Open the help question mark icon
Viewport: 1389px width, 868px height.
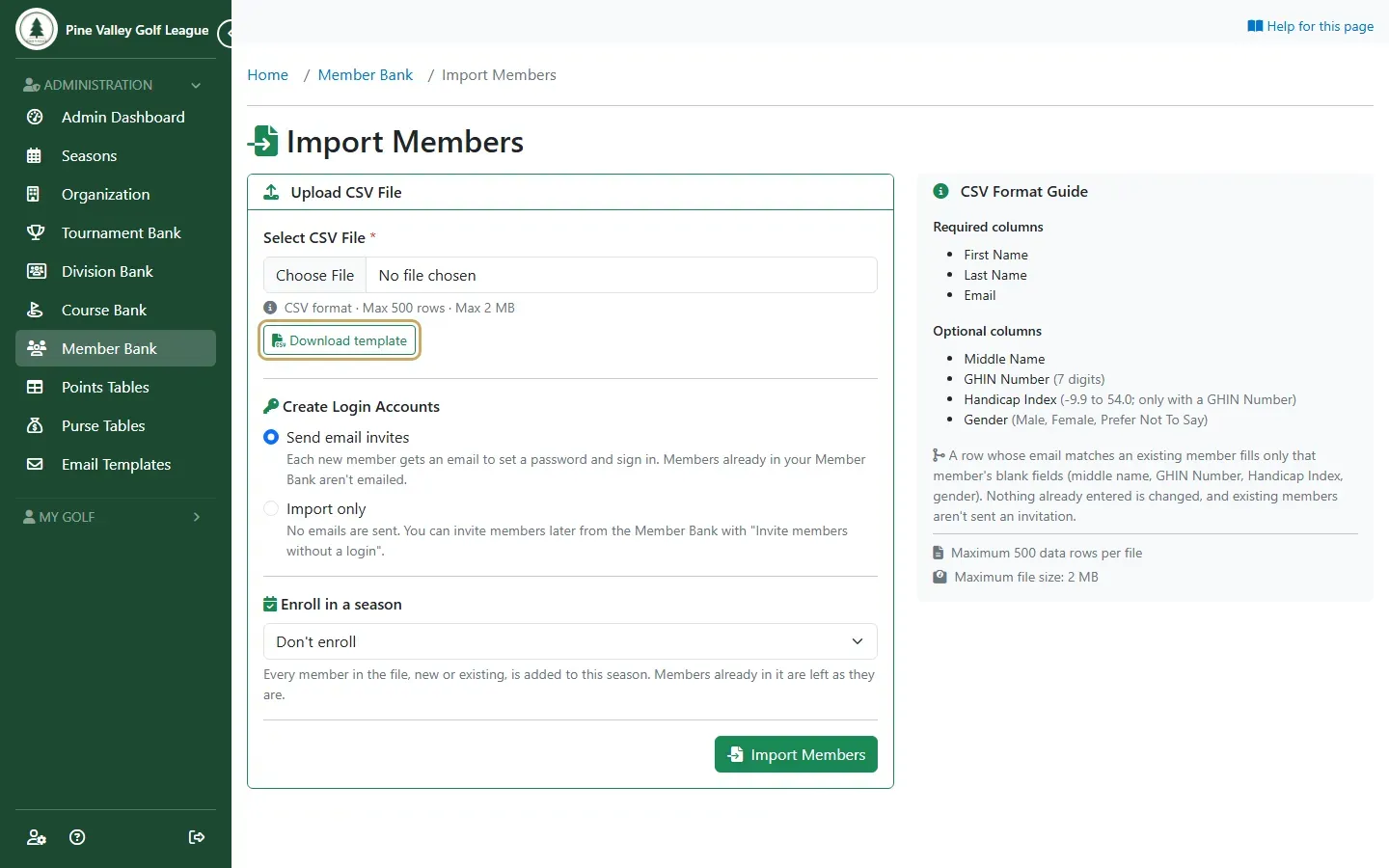click(x=78, y=837)
